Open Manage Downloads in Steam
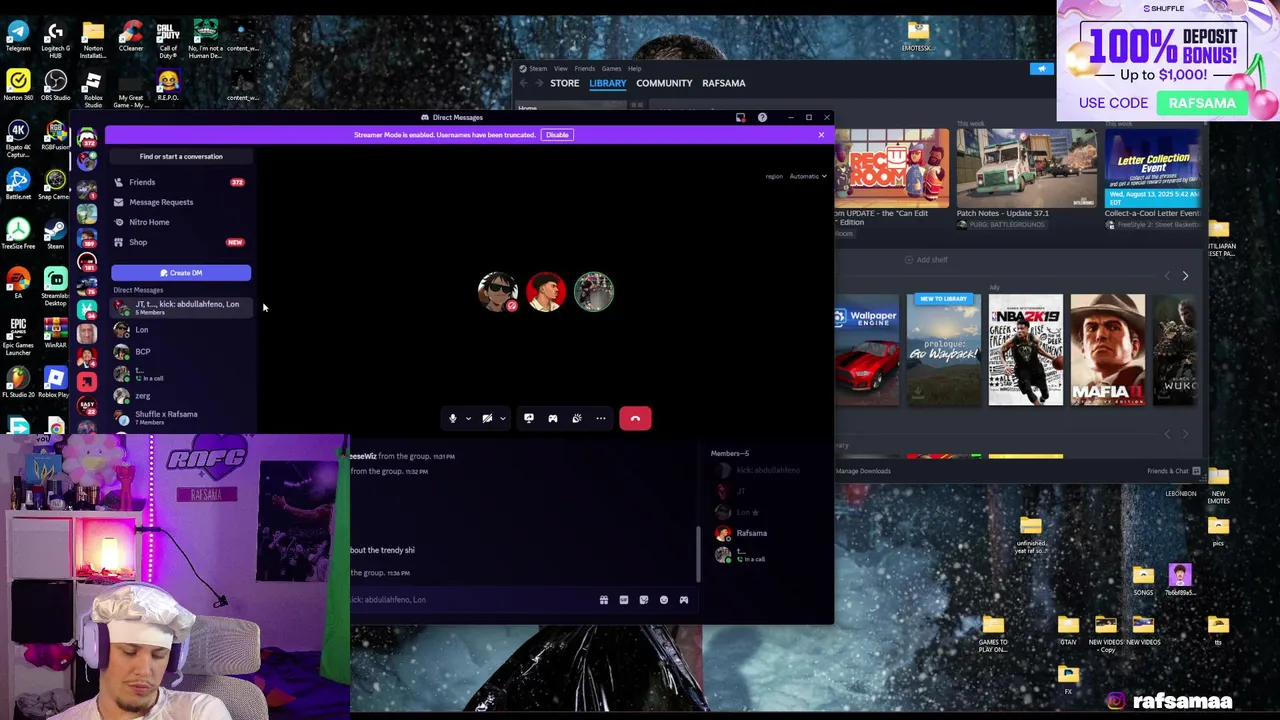Viewport: 1280px width, 720px height. 863,471
